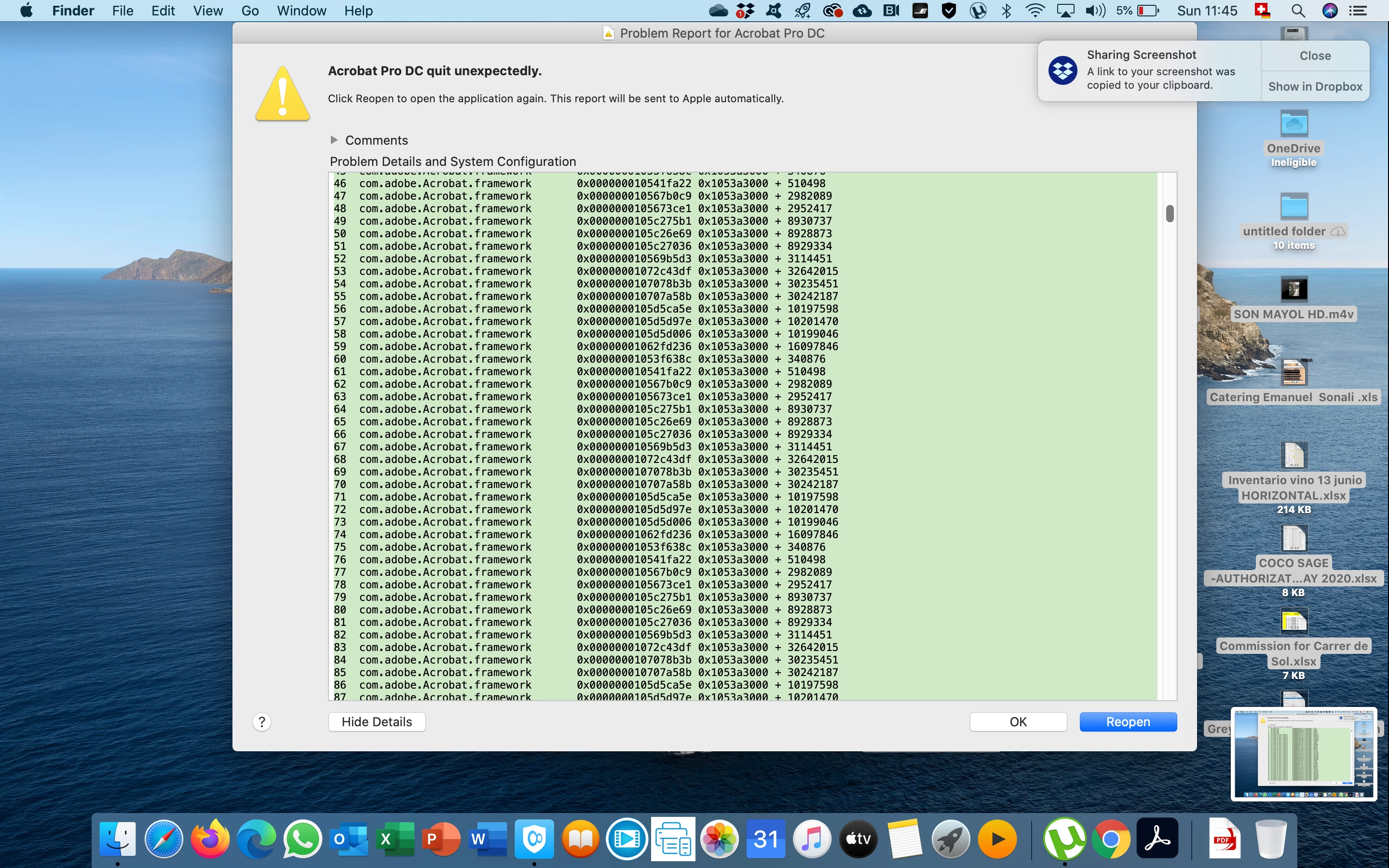Click the Reopen button
Screen dimensions: 1389x868
[1128, 721]
